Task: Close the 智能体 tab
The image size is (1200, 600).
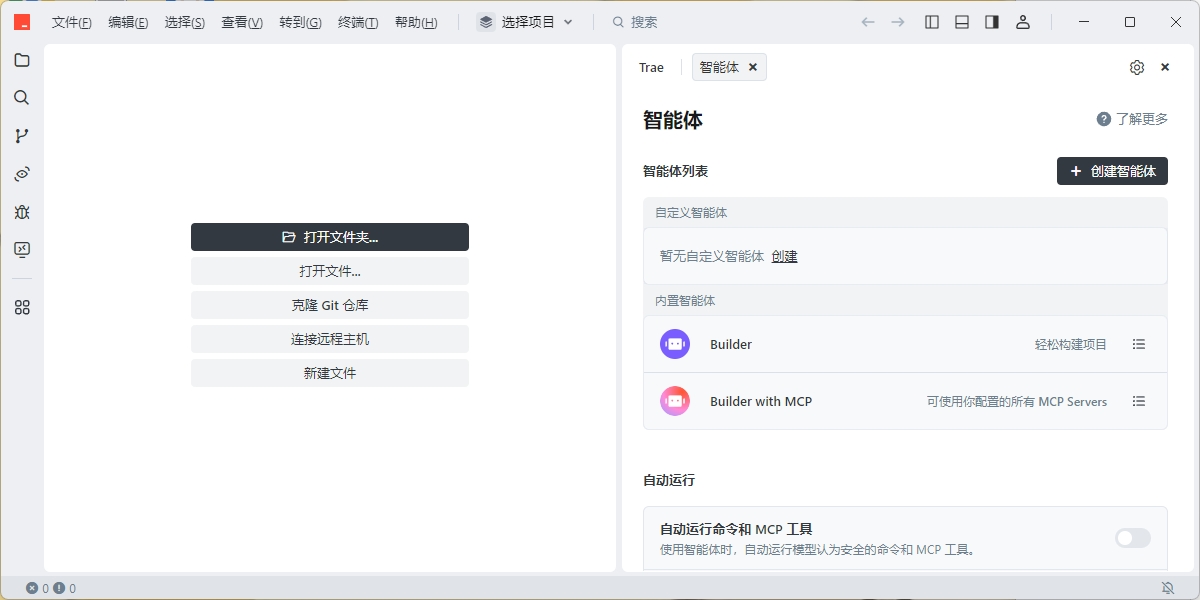Action: [x=753, y=67]
